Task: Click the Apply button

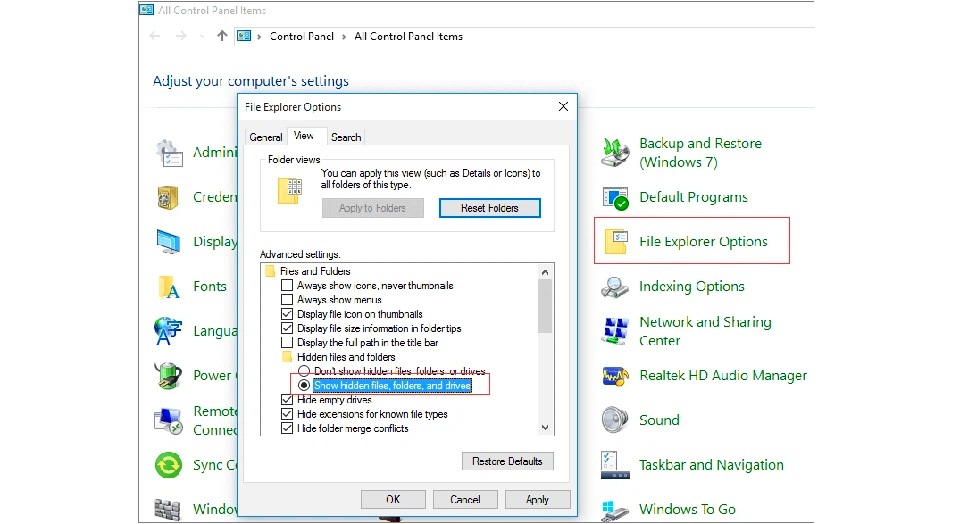Action: click(538, 500)
